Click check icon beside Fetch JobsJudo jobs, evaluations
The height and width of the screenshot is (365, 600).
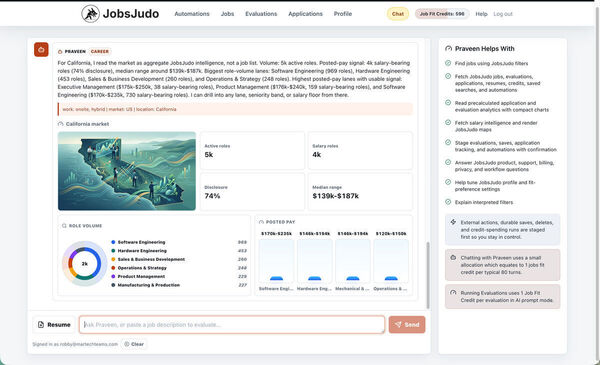[448, 76]
